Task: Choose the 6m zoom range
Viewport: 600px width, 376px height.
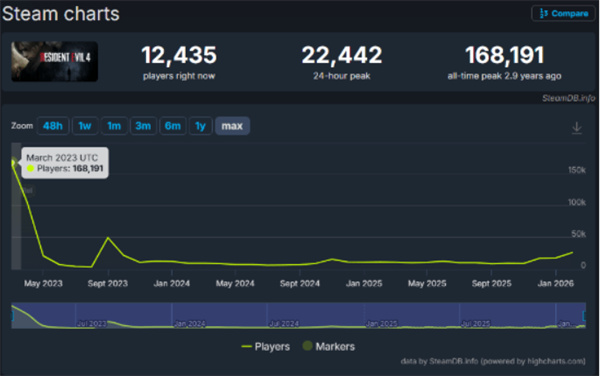Action: point(173,126)
